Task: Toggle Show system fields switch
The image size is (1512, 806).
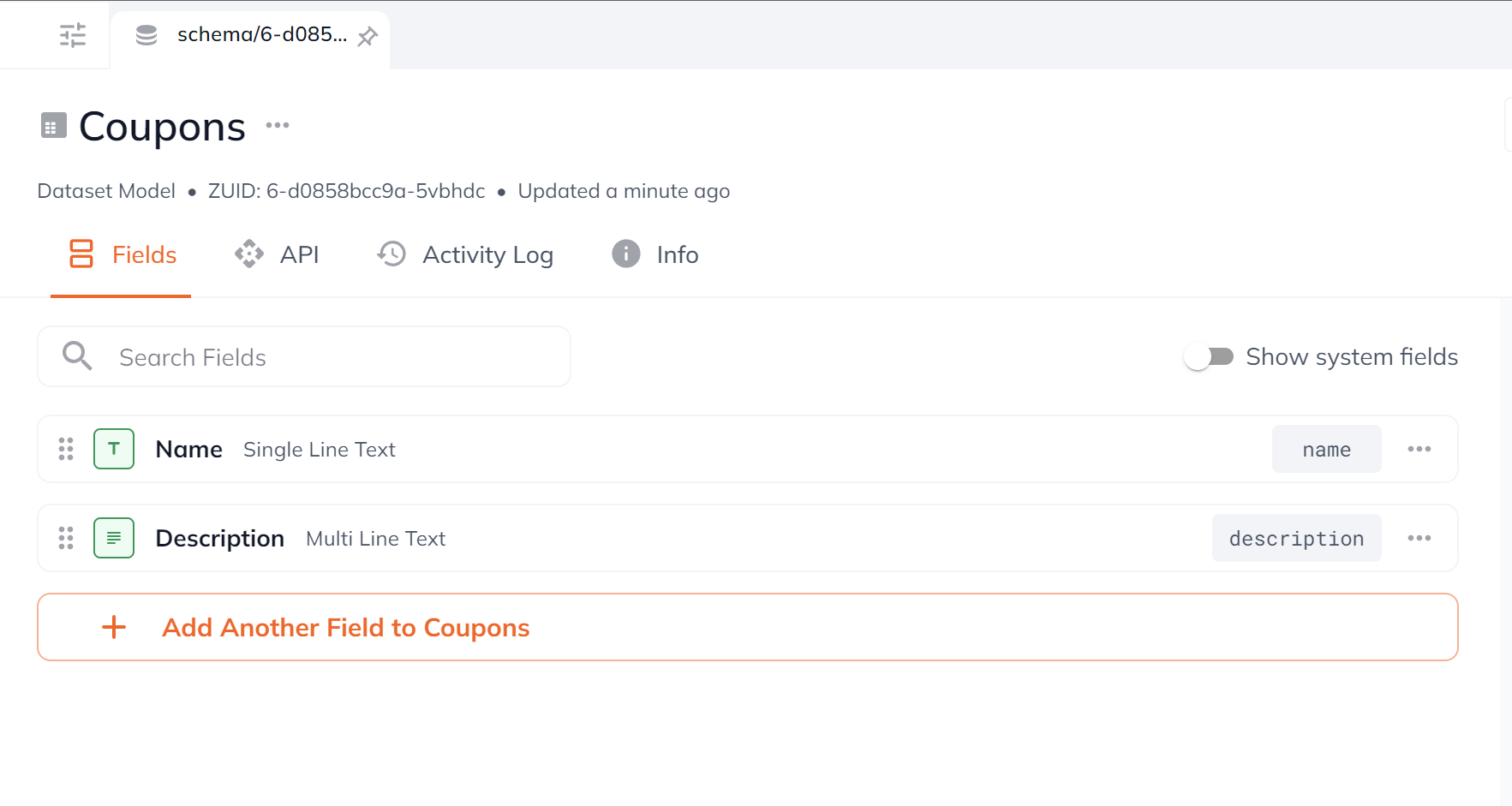Action: 1209,356
